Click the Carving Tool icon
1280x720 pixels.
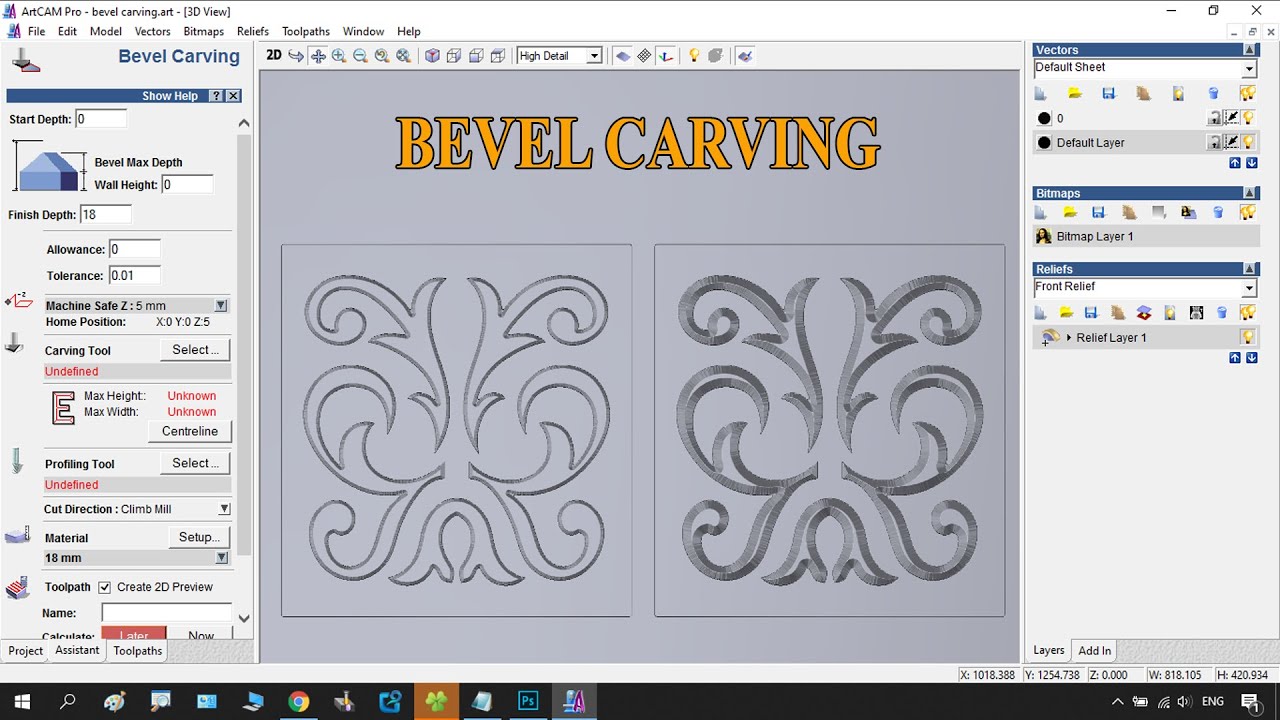14,345
